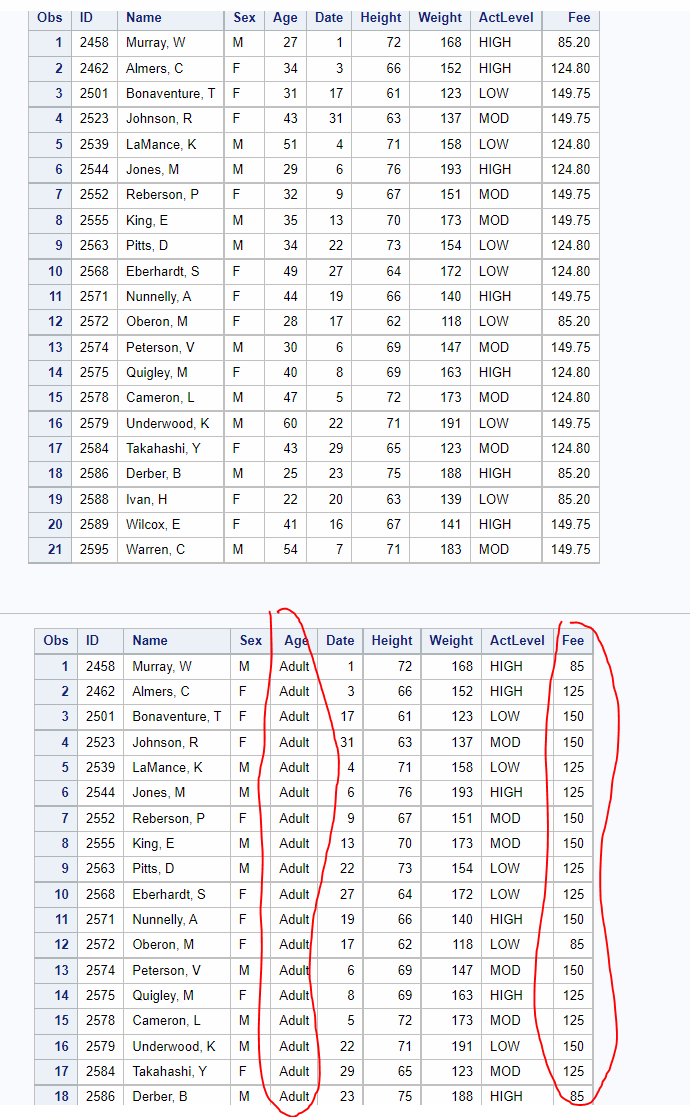Select rounded fee 125 in Quigley, M row
This screenshot has width=690, height=1117.
point(573,996)
